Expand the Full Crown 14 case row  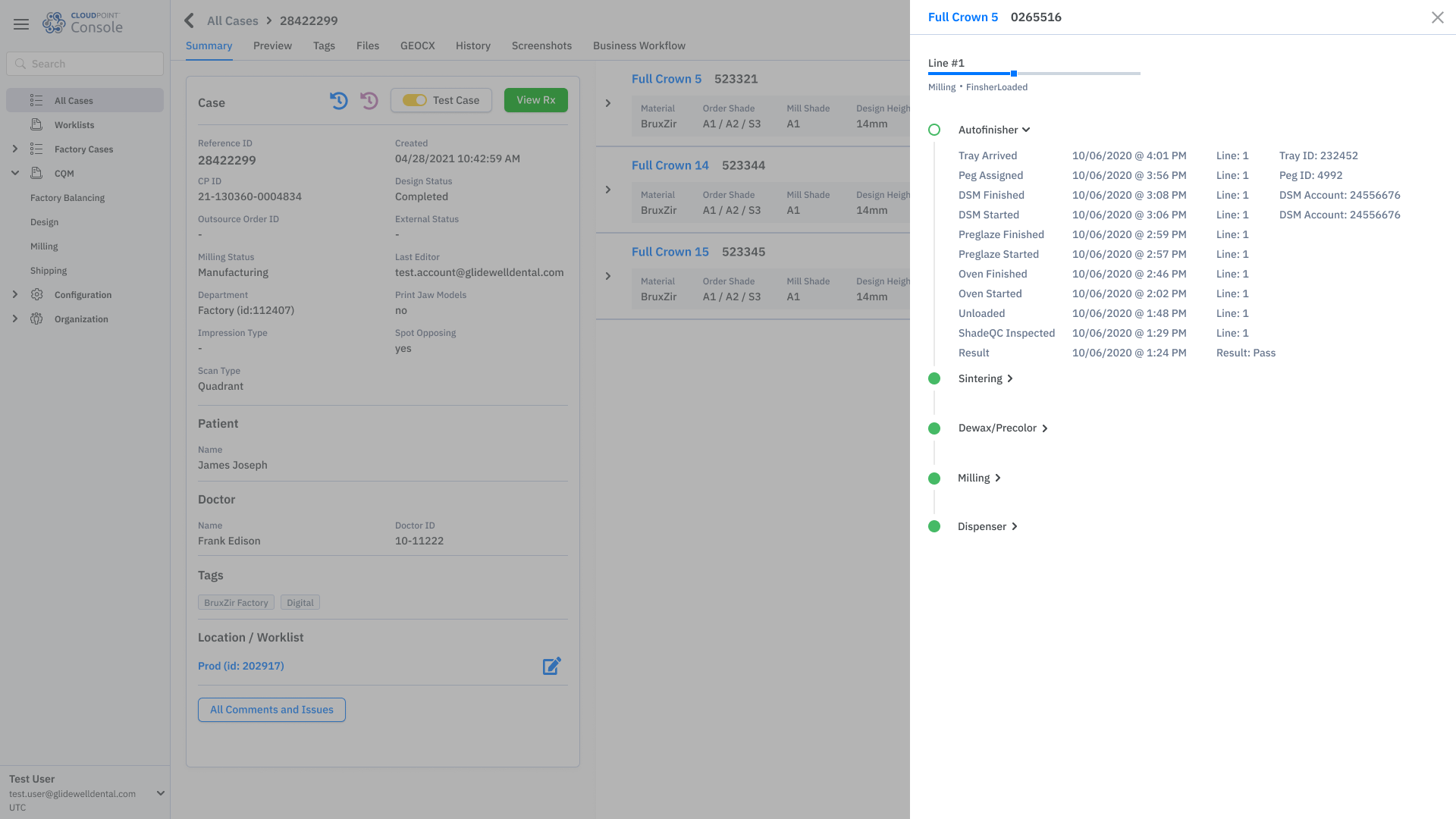[x=607, y=190]
